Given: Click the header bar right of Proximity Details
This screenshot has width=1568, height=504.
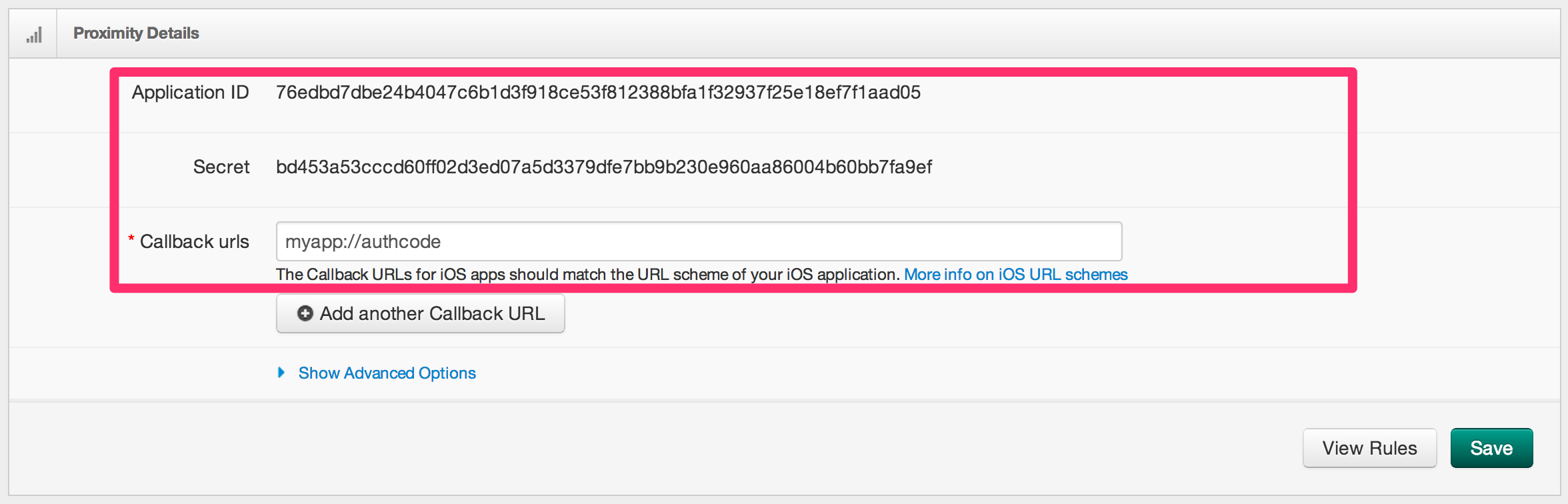Looking at the screenshot, I should point(880,33).
